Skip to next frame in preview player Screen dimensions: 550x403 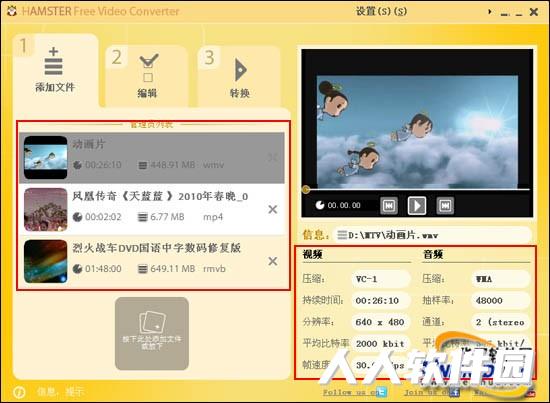coord(445,206)
